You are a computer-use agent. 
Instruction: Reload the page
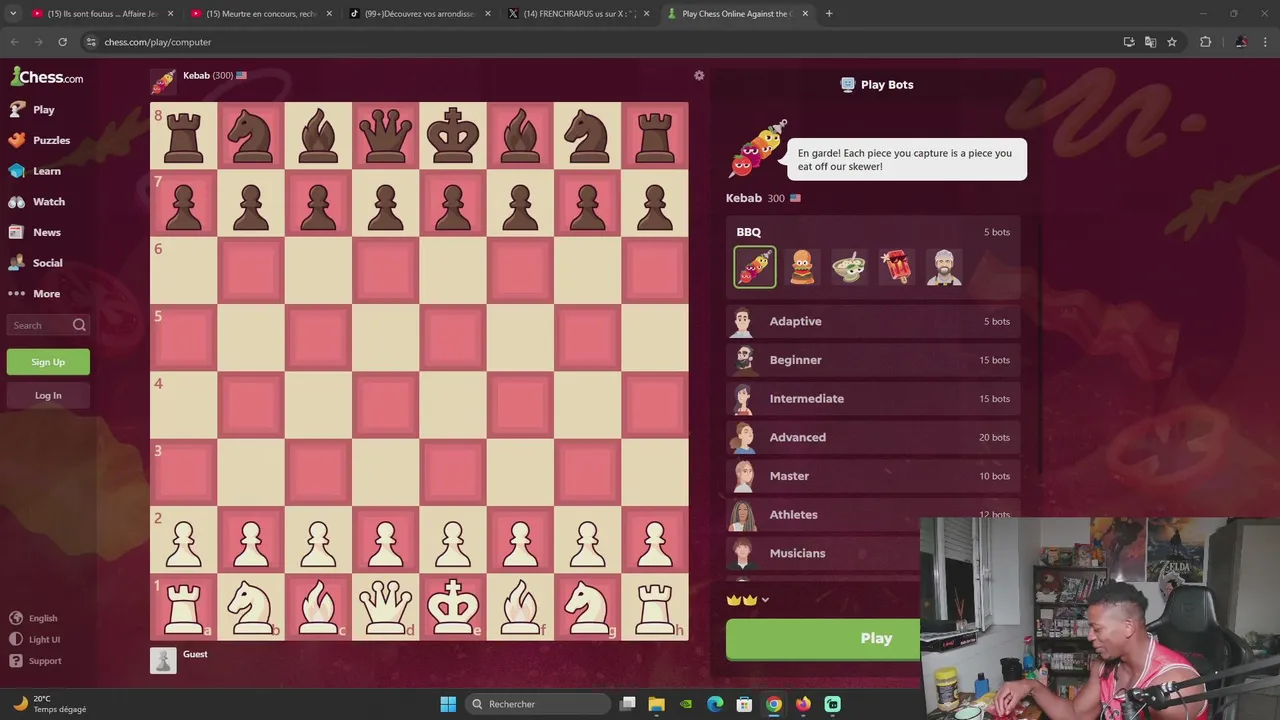pos(62,42)
